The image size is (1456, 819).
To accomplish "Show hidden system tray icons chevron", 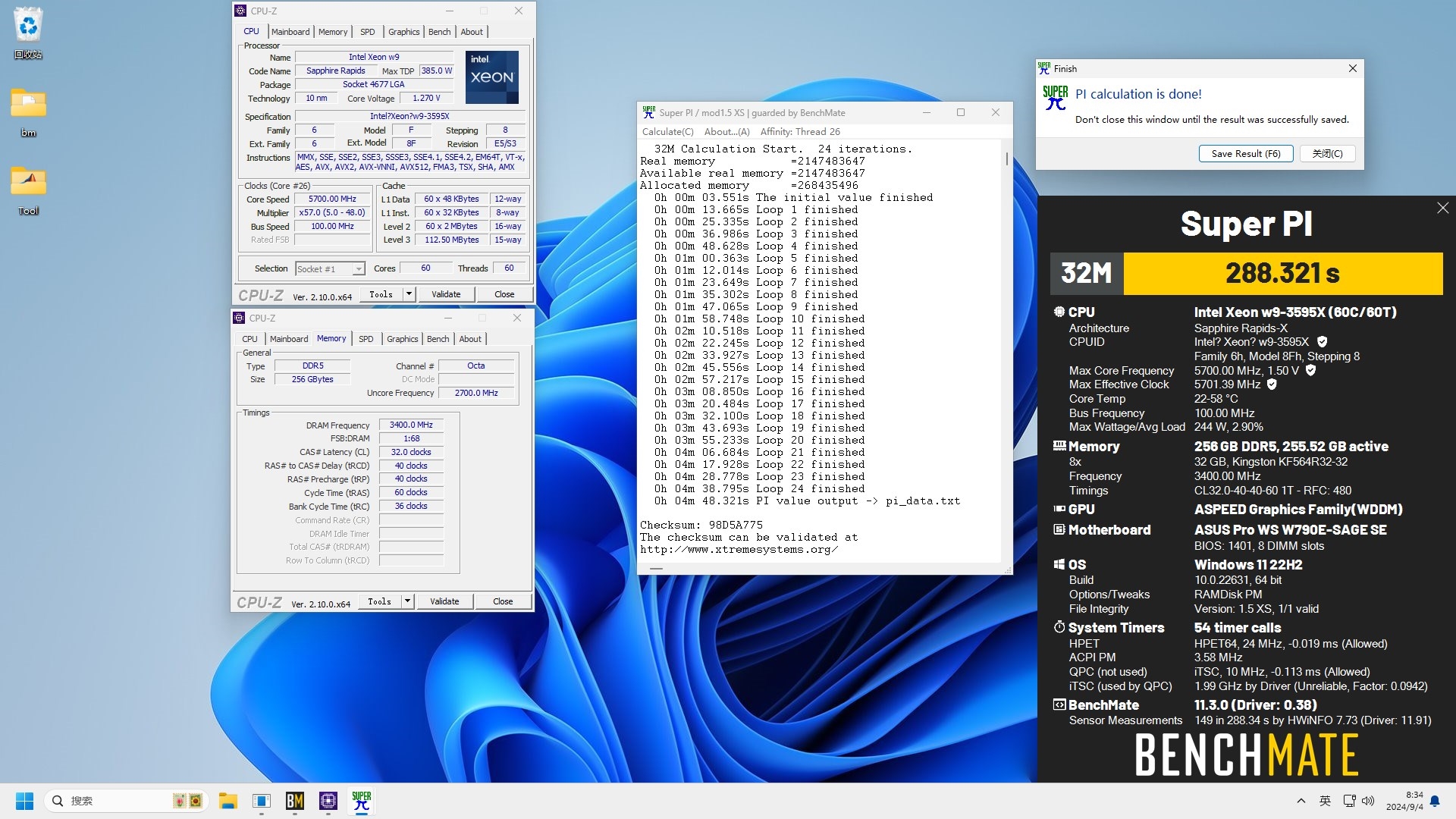I will click(x=1301, y=801).
